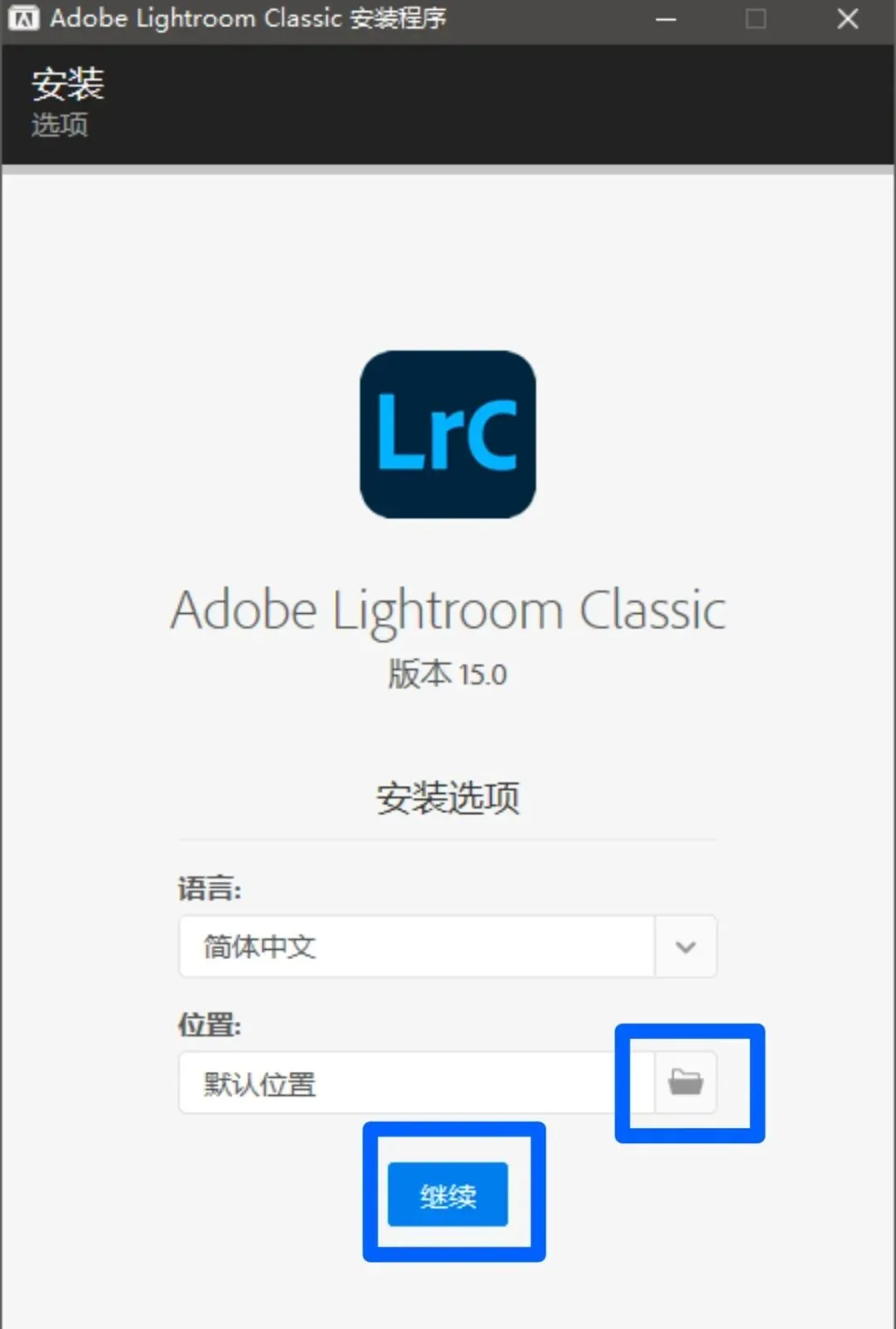Select the 默认位置 location field

tap(416, 1083)
